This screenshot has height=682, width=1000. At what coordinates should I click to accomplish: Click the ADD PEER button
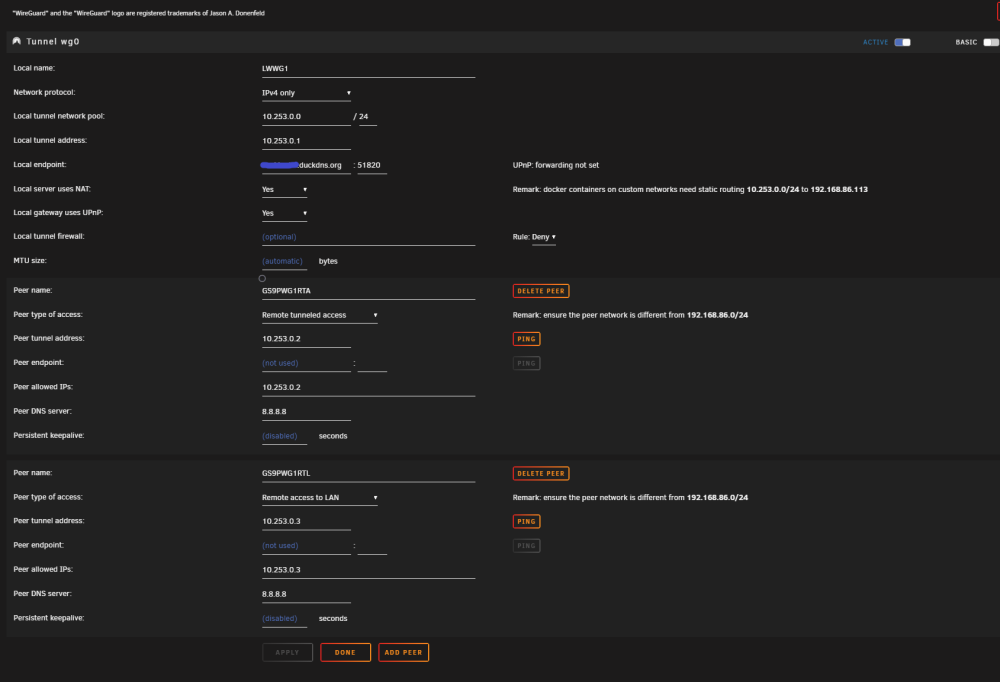coord(403,652)
